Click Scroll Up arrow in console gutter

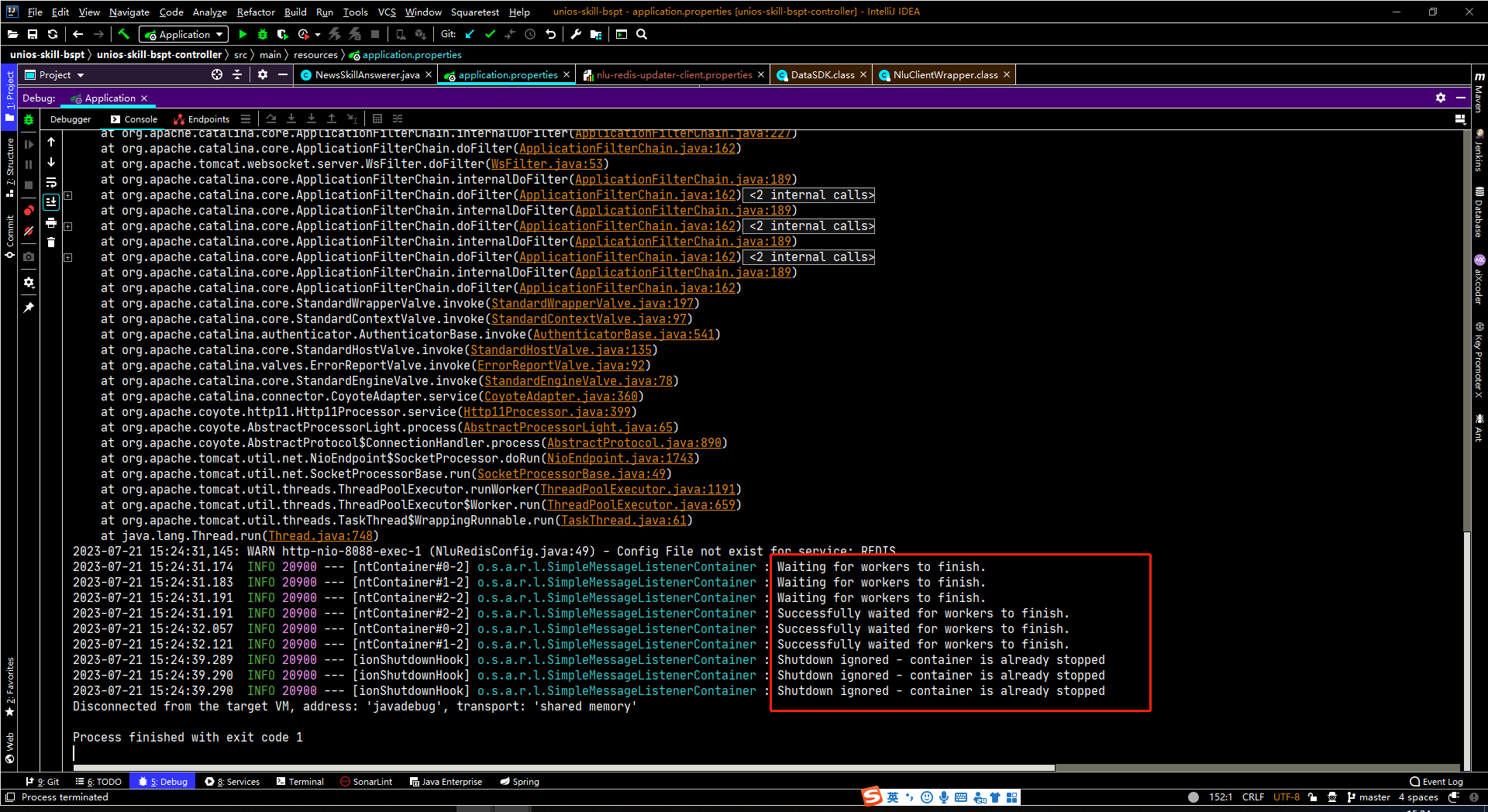[x=51, y=142]
